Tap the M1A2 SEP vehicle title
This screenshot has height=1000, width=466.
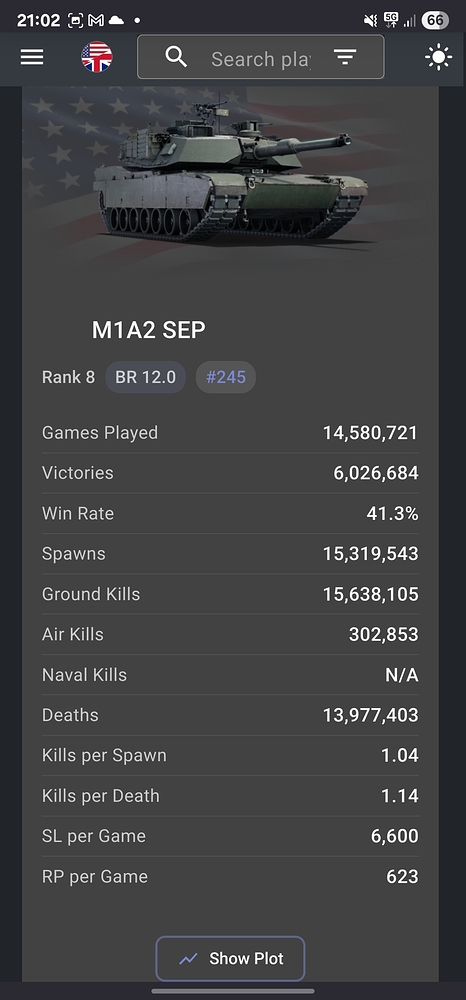click(149, 330)
